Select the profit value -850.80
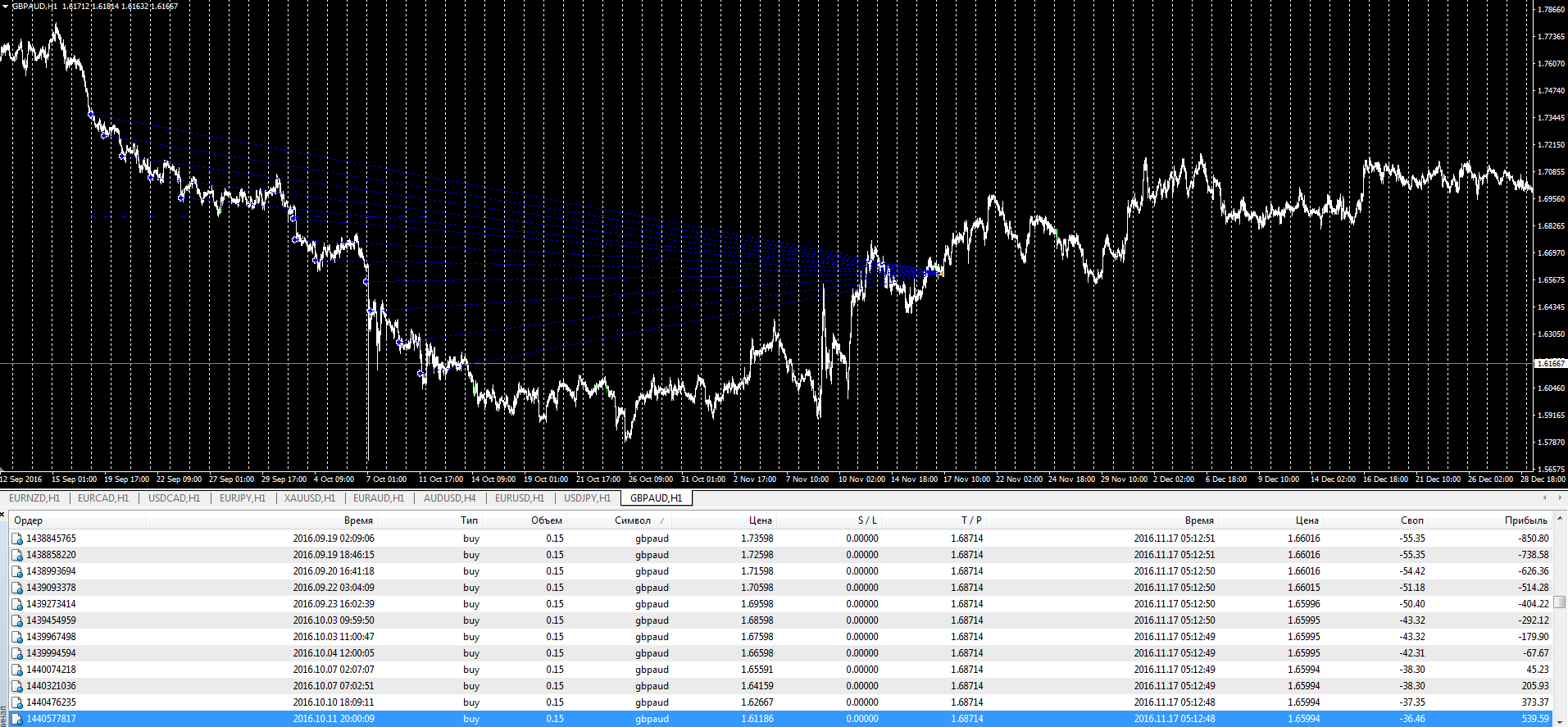Image resolution: width=1568 pixels, height=727 pixels. [1534, 538]
